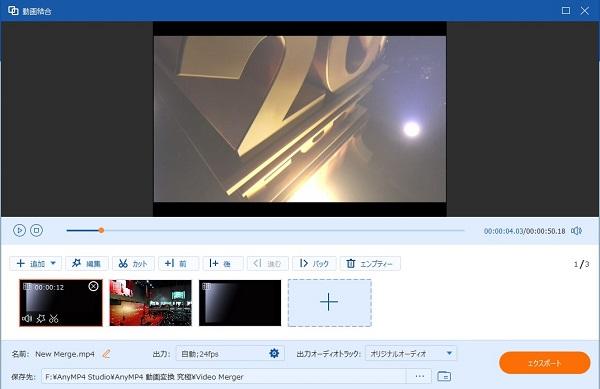Image resolution: width=600 pixels, height=389 pixels.
Task: Click the New Merge.mp4 file name
Action: pyautogui.click(x=65, y=354)
